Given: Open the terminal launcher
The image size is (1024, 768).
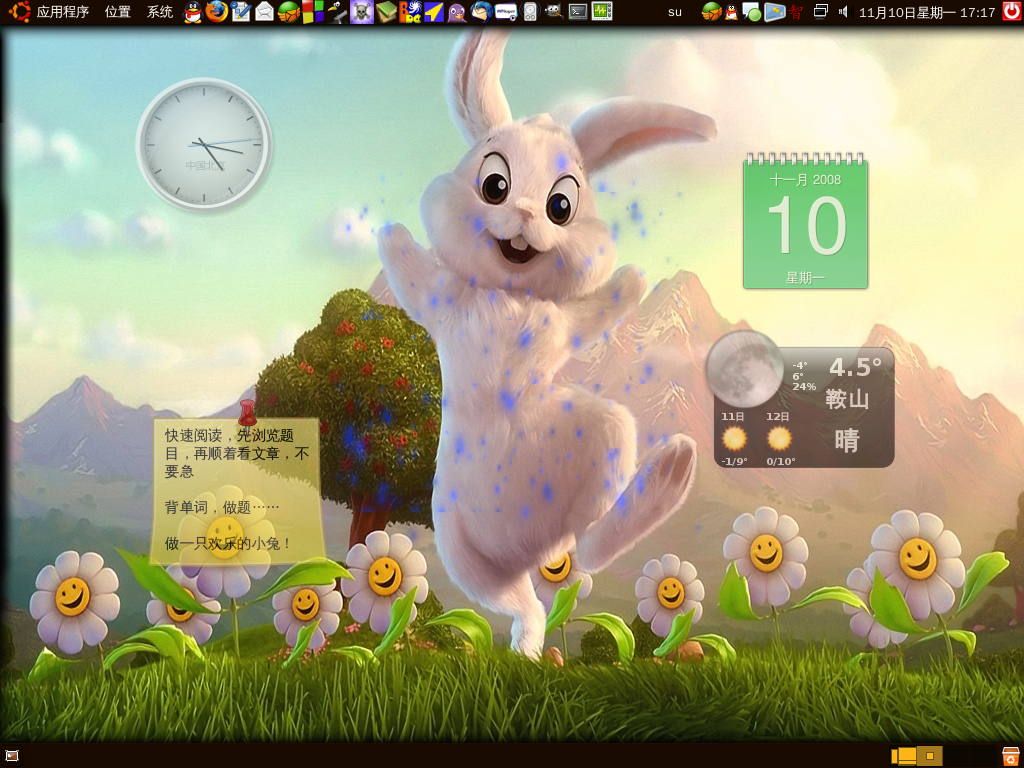Looking at the screenshot, I should (x=578, y=12).
